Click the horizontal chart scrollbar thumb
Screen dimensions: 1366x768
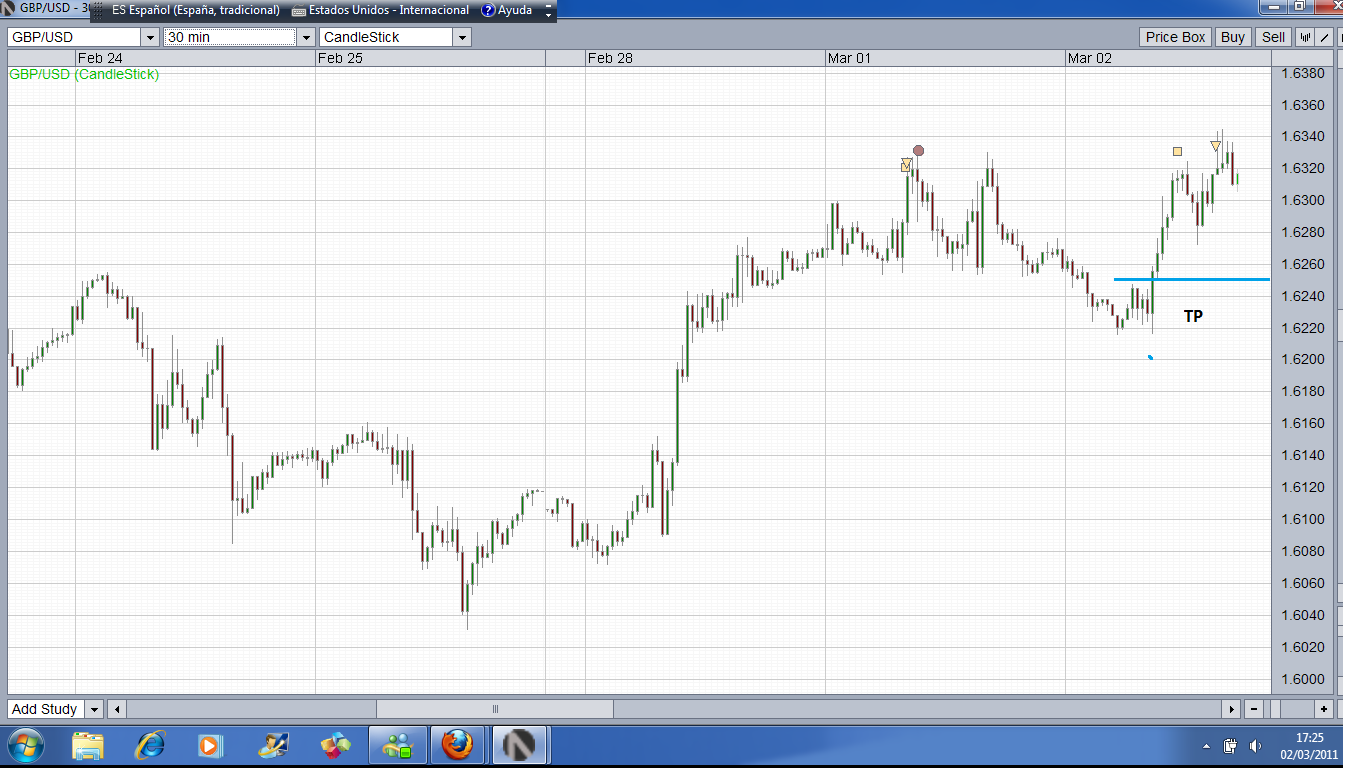point(495,709)
